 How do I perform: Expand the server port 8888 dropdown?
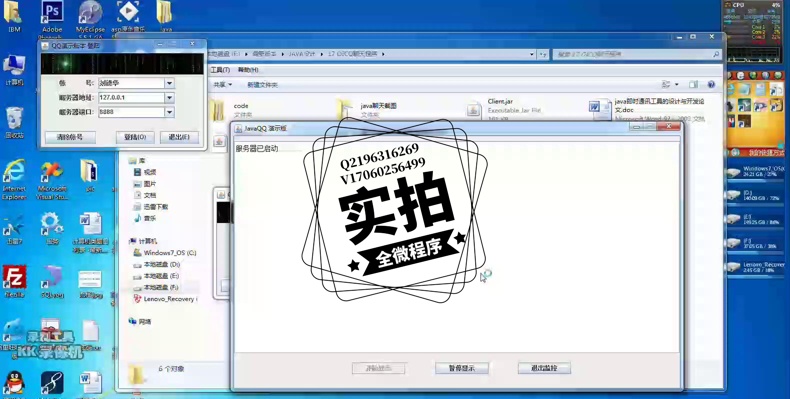170,112
